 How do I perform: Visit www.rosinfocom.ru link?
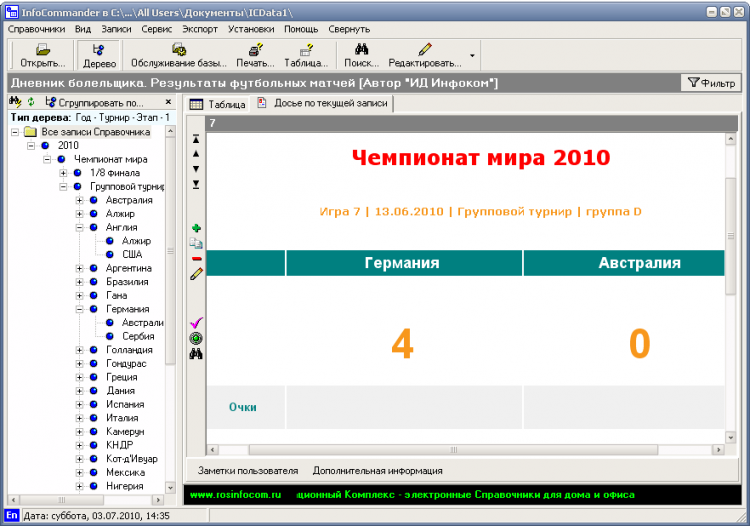[235, 495]
